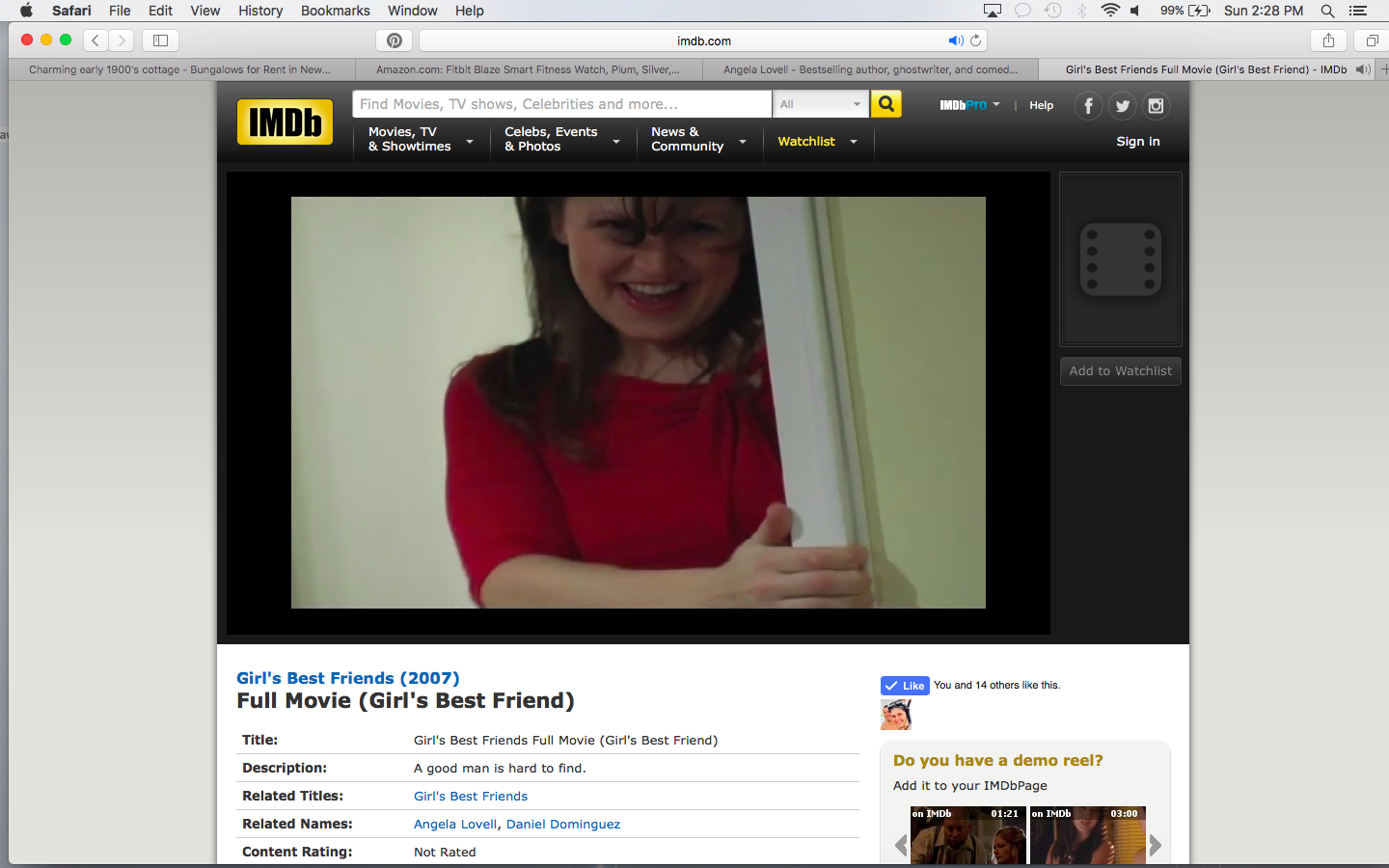Go forward with Safari forward arrow
The width and height of the screenshot is (1389, 868).
pos(122,41)
